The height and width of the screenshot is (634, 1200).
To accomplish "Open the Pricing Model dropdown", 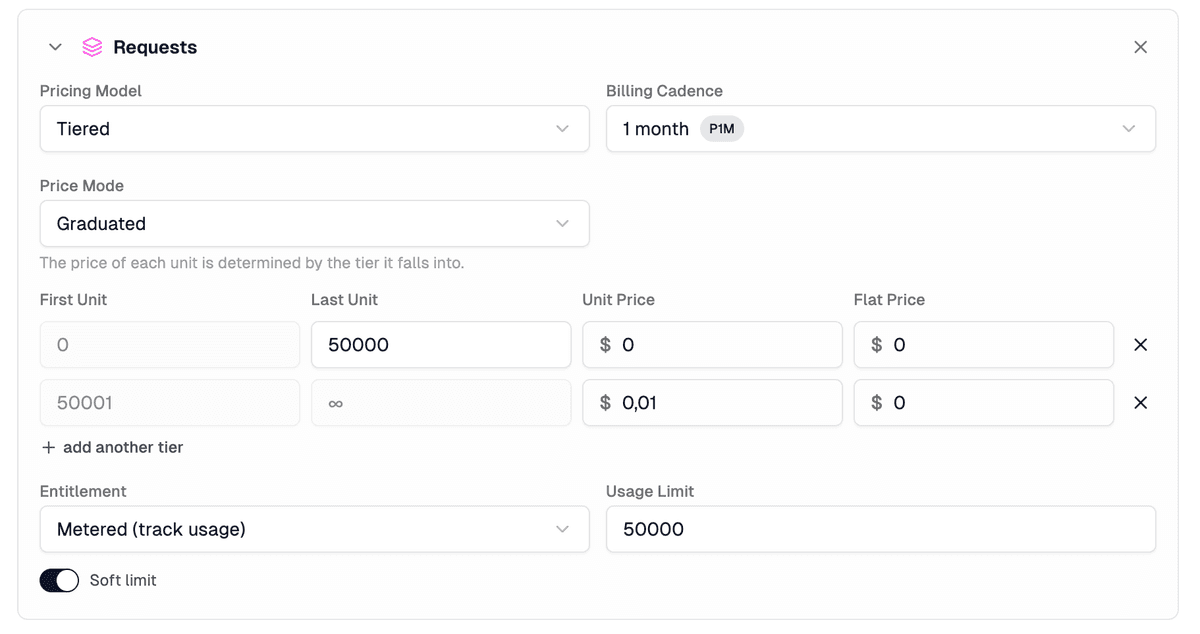I will pos(315,128).
